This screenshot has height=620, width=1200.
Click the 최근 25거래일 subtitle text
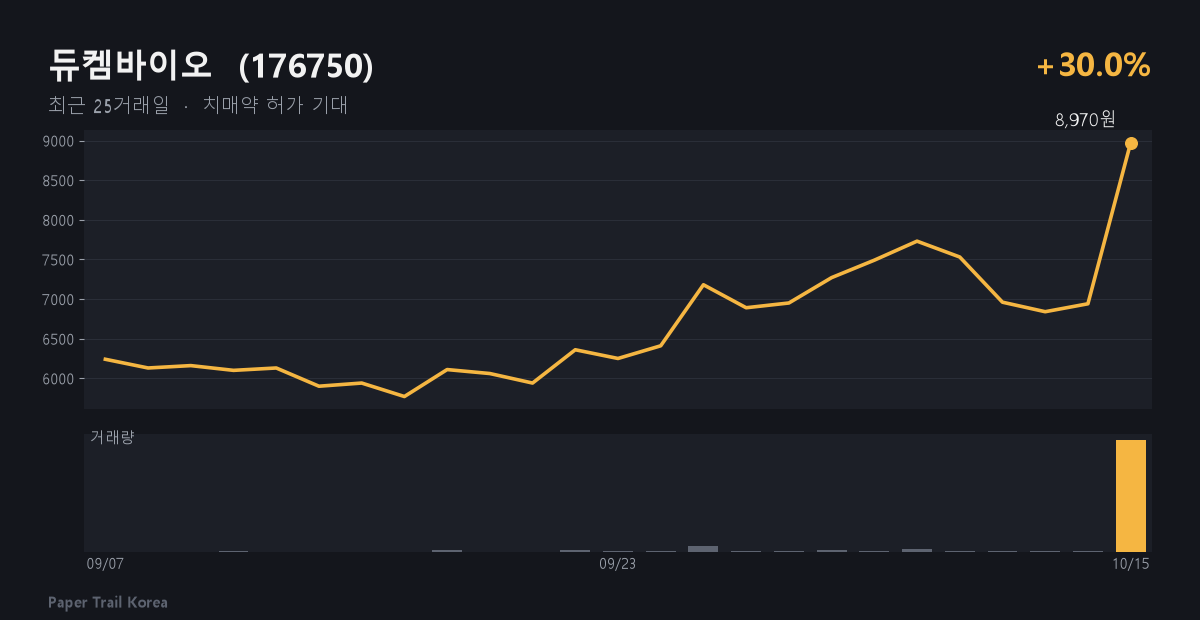click(x=109, y=105)
